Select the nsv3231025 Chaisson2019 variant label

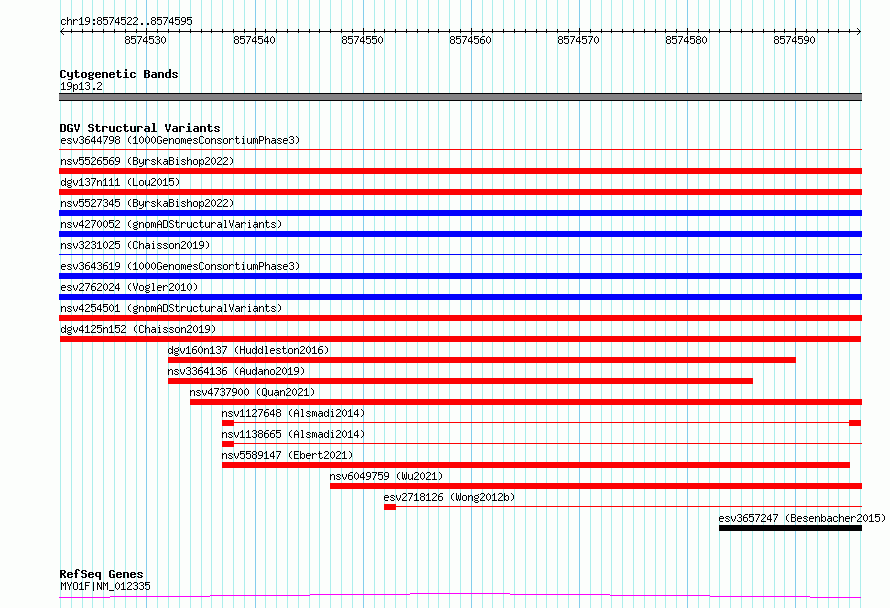click(x=135, y=245)
